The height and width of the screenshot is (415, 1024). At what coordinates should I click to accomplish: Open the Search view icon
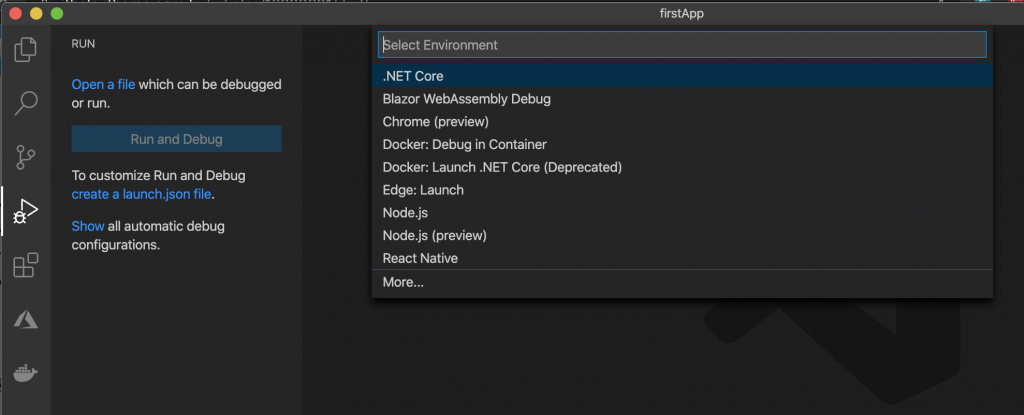pos(26,103)
